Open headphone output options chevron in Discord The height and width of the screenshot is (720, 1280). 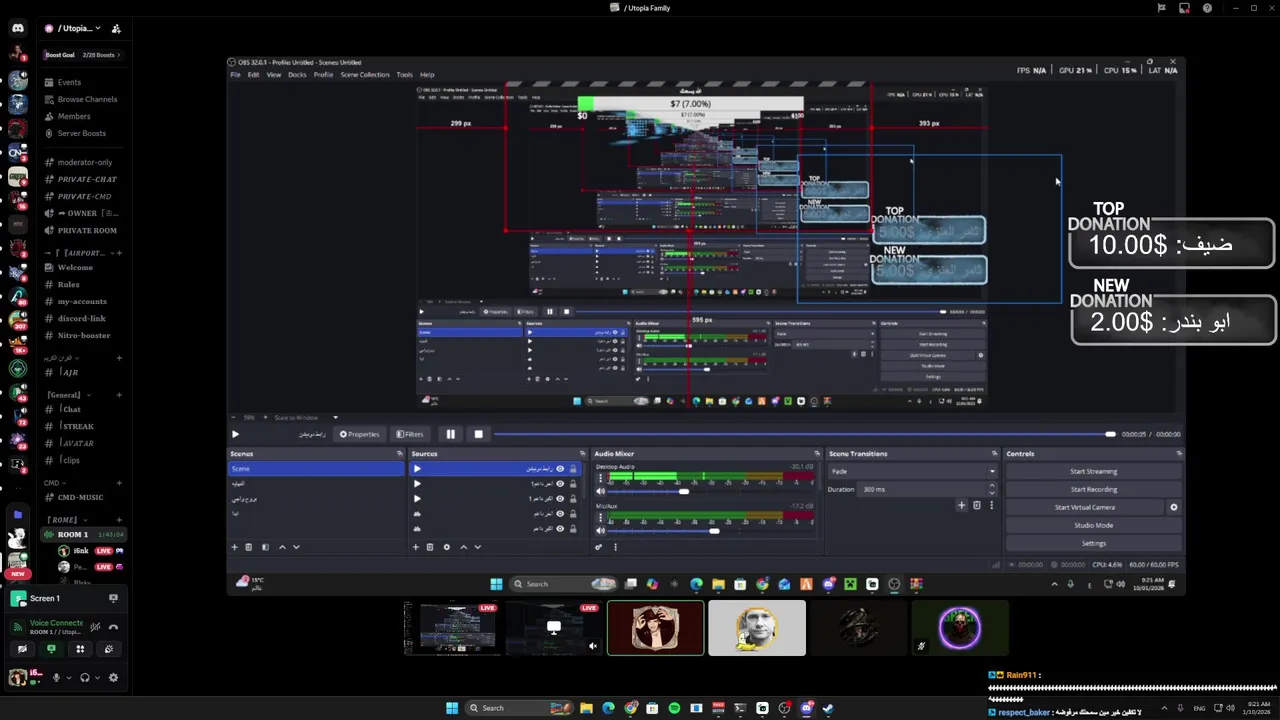pos(97,677)
